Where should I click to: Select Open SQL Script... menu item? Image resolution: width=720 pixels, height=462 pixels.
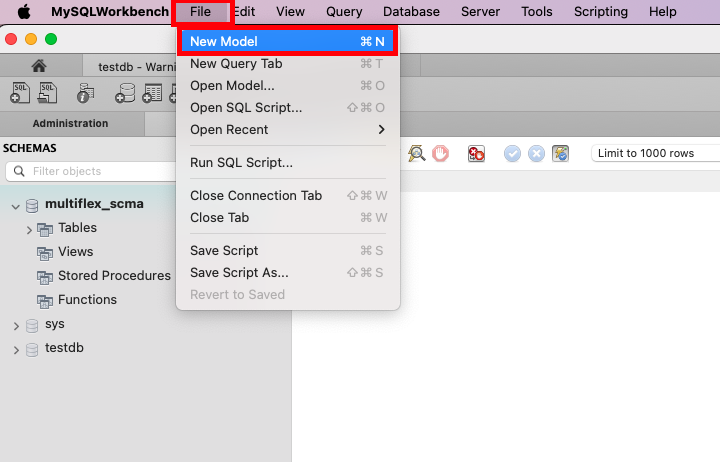(287, 107)
